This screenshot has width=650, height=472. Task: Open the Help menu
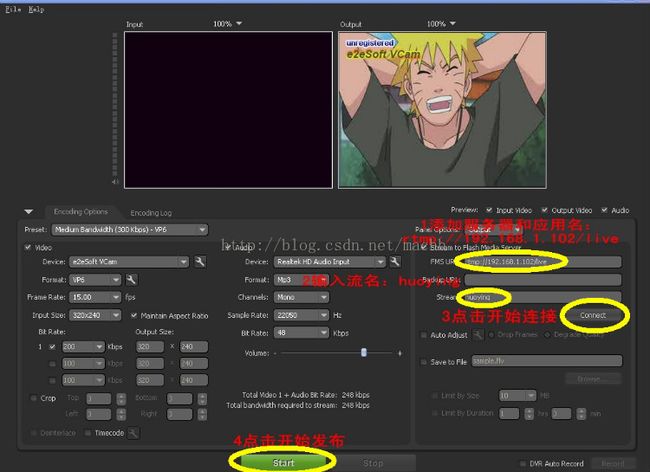click(36, 9)
